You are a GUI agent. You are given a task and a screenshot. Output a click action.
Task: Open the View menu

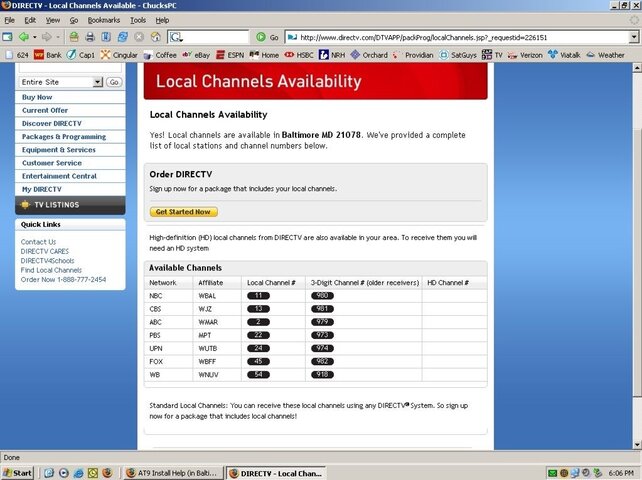click(52, 20)
